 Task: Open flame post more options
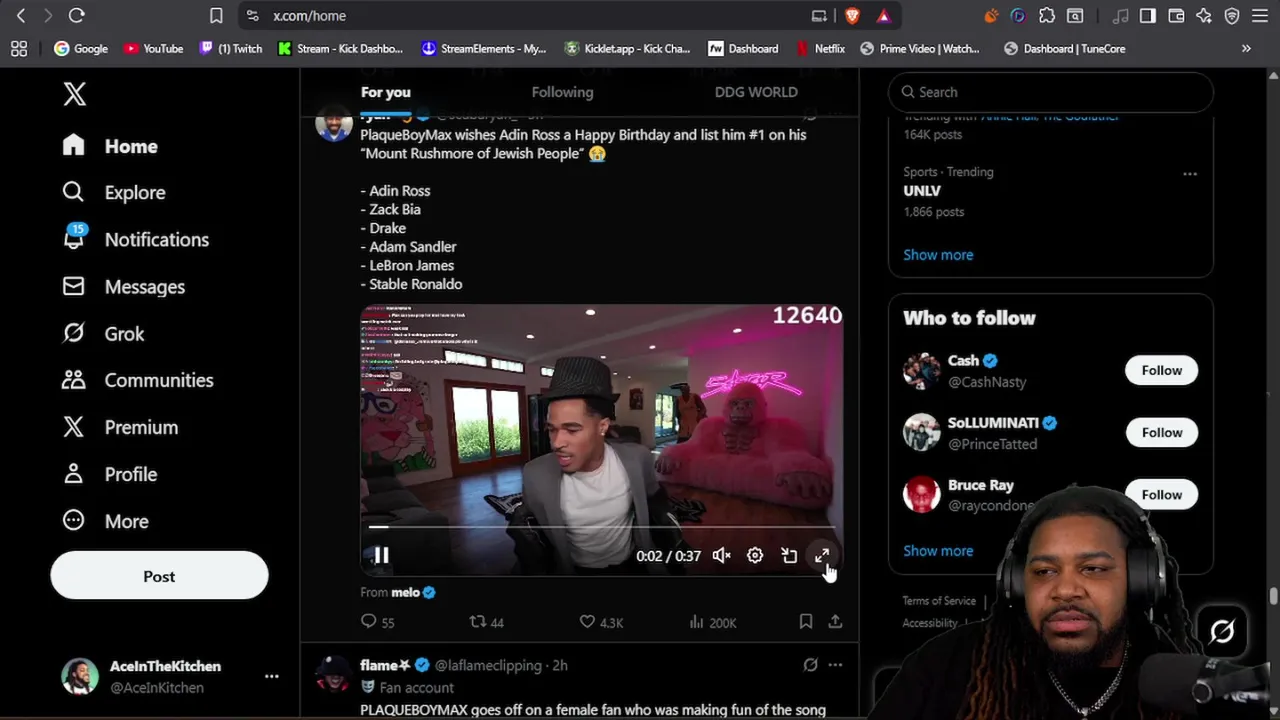point(835,665)
